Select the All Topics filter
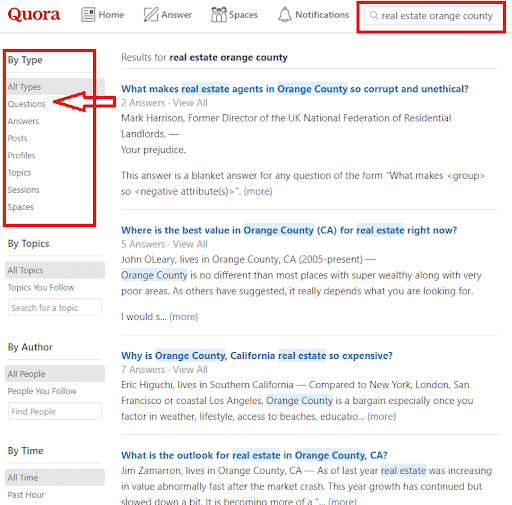Image resolution: width=512 pixels, height=505 pixels. pyautogui.click(x=55, y=270)
